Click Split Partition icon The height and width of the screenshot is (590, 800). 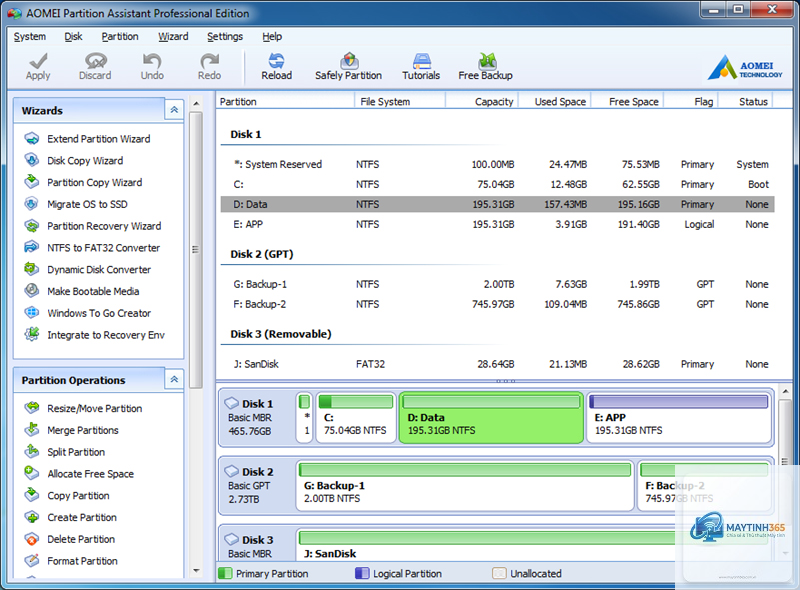[x=32, y=451]
